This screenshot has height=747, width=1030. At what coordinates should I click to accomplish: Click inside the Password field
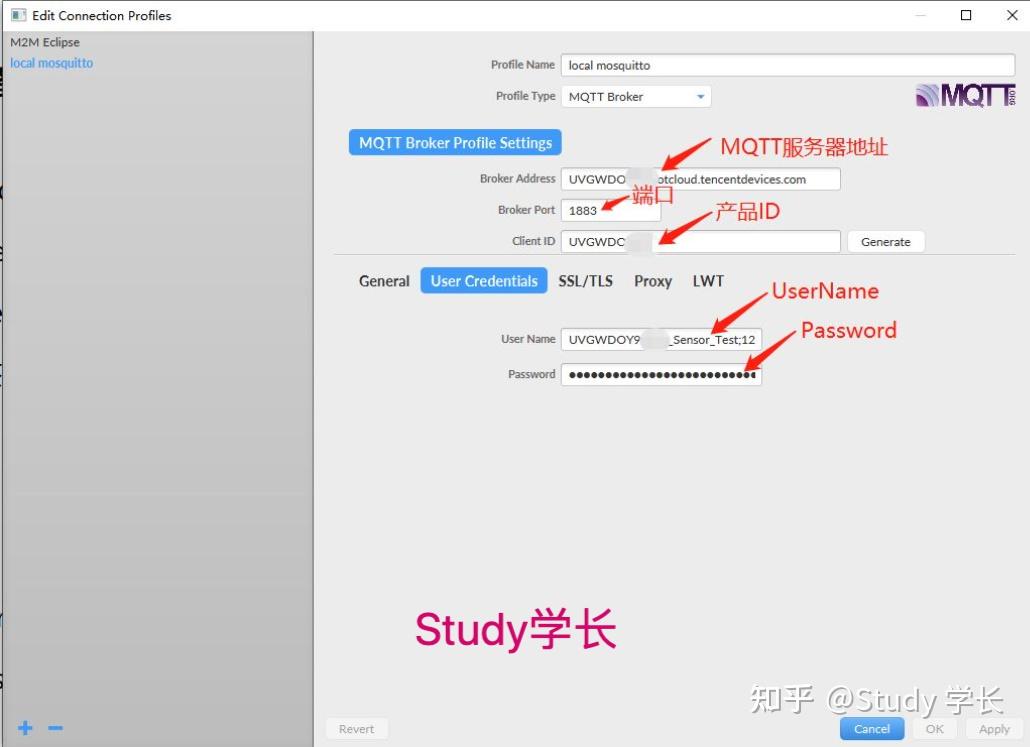point(660,374)
